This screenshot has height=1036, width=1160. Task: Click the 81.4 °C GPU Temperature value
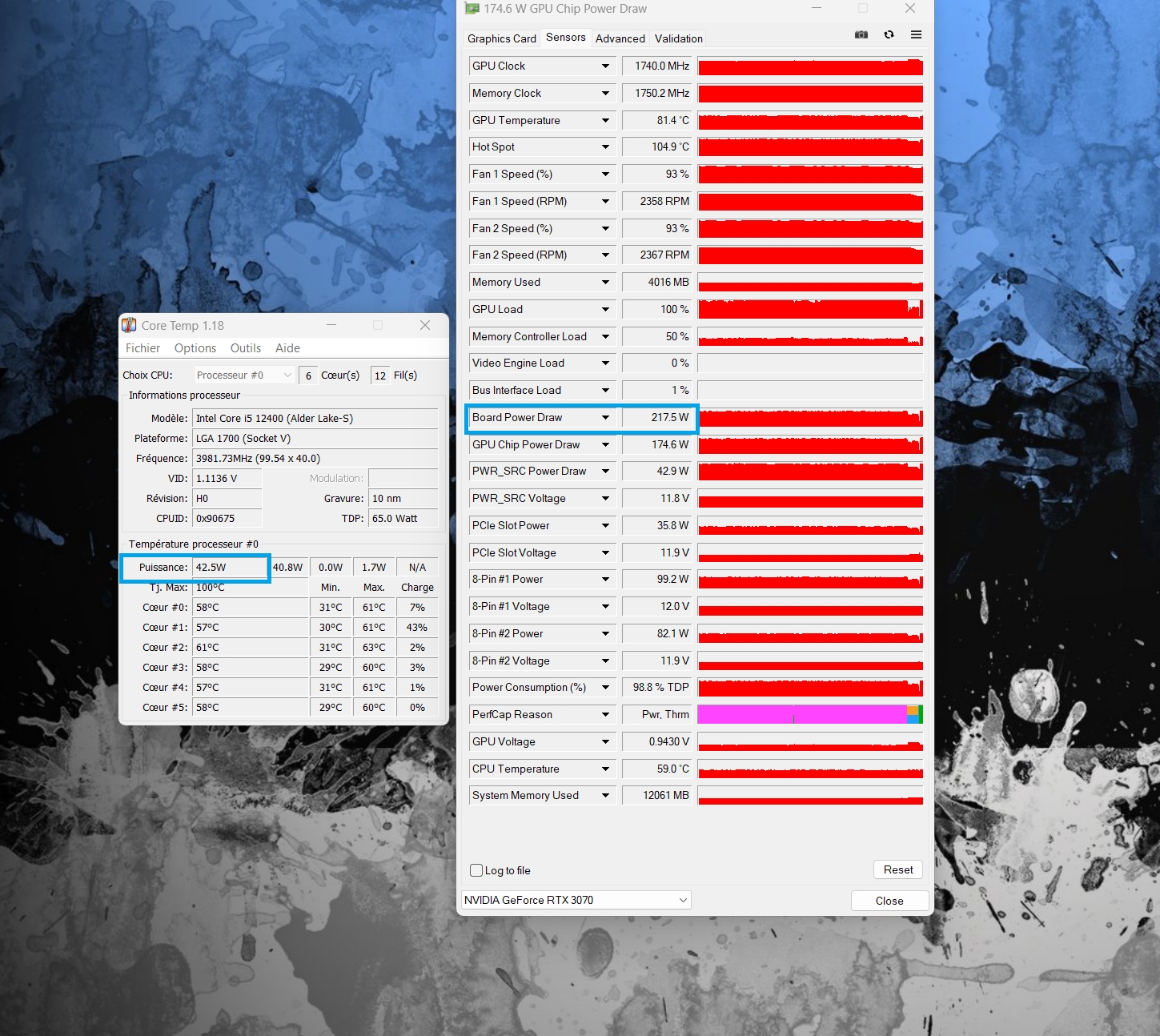(657, 120)
